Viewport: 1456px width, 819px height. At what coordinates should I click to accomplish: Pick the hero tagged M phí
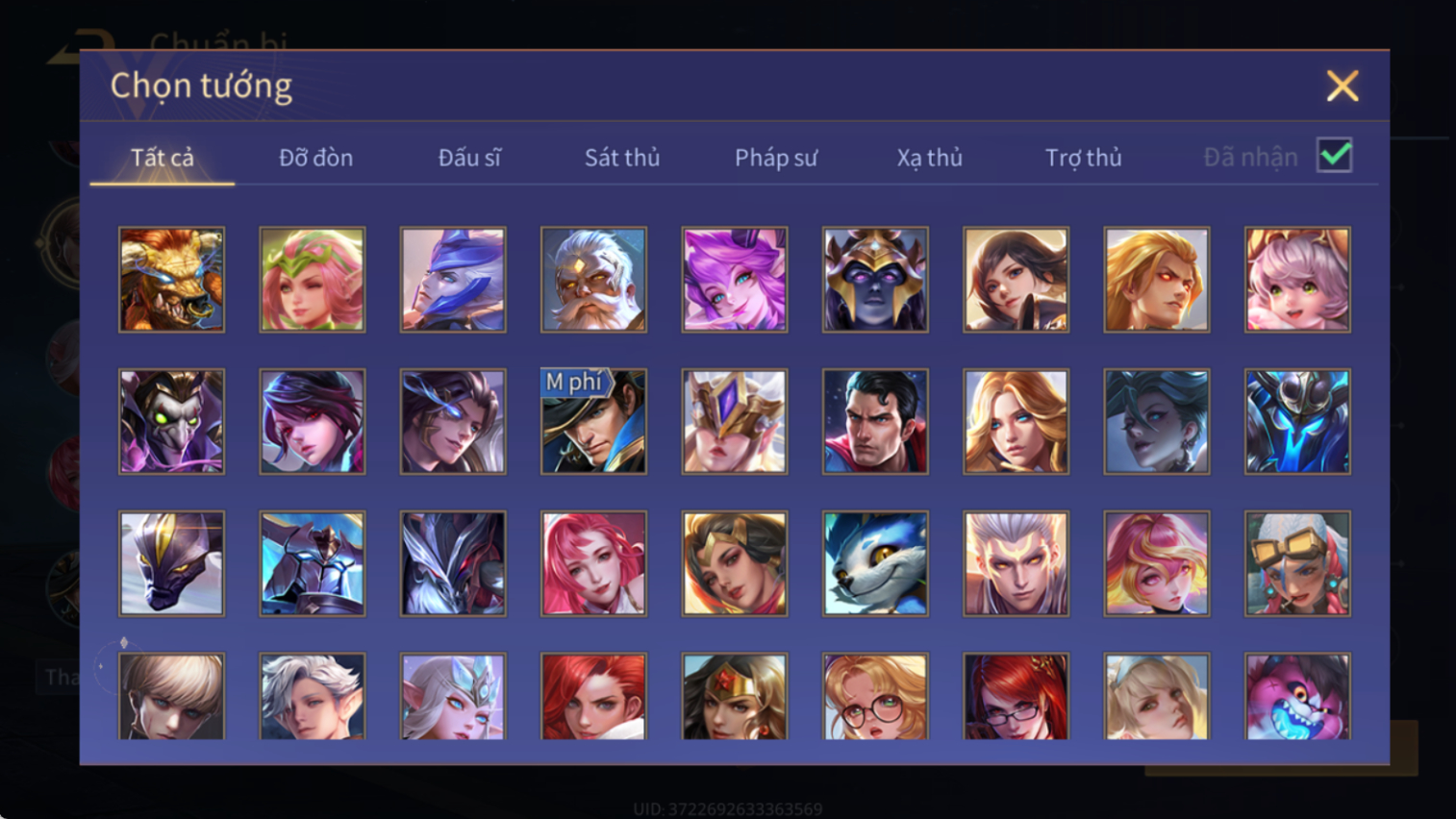[x=593, y=422]
